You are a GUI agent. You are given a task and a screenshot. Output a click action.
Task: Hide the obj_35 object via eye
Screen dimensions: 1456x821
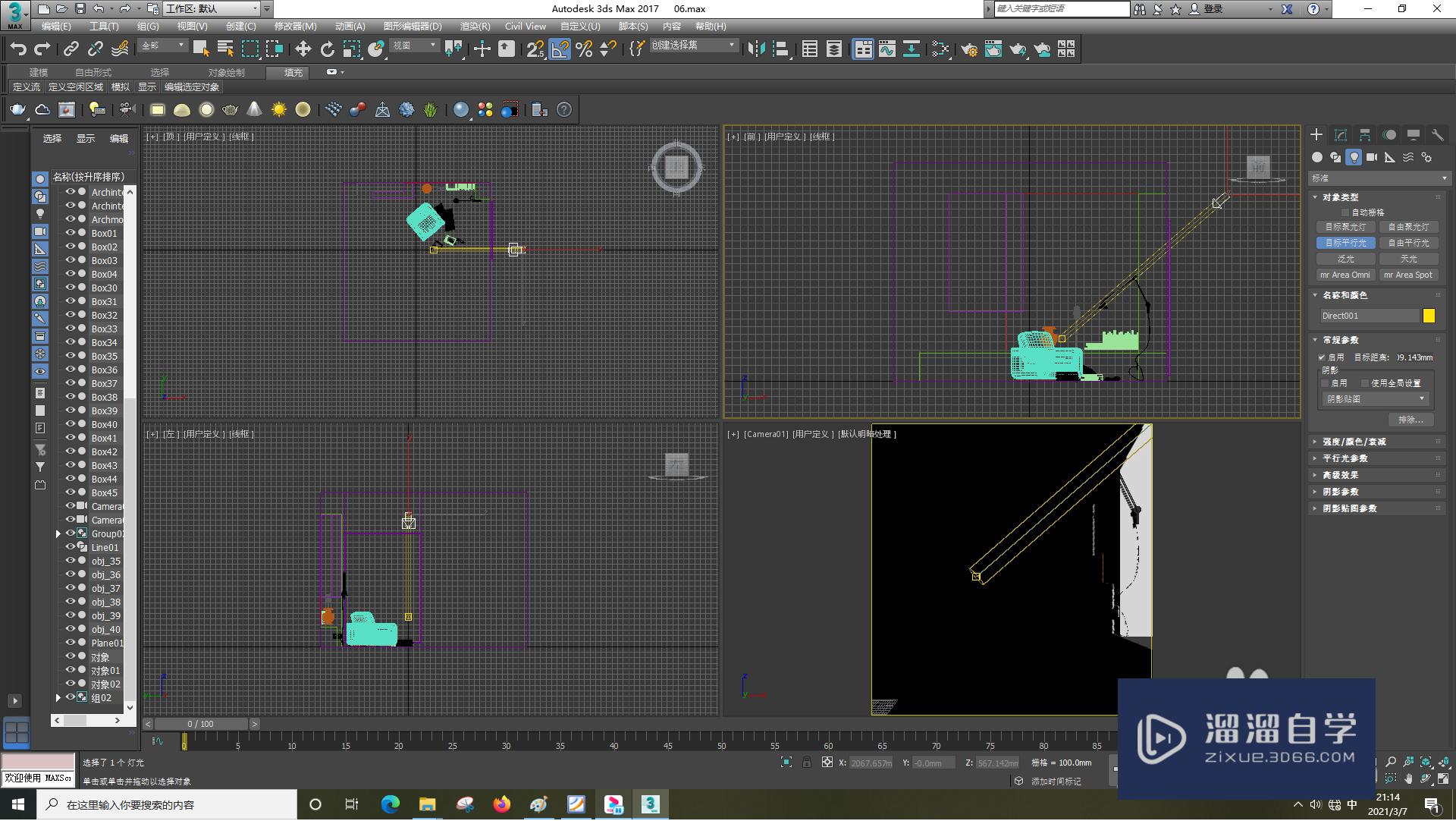click(70, 561)
